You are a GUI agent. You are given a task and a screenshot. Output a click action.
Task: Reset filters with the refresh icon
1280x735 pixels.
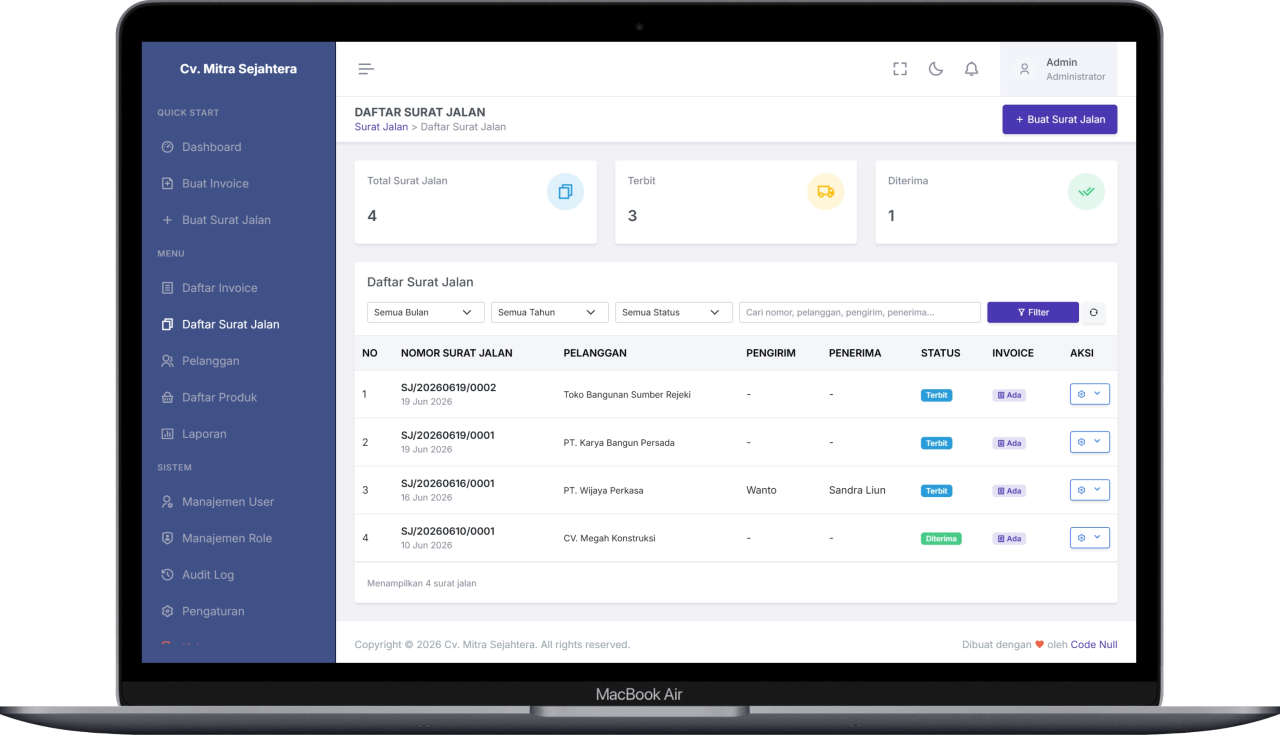coord(1094,312)
